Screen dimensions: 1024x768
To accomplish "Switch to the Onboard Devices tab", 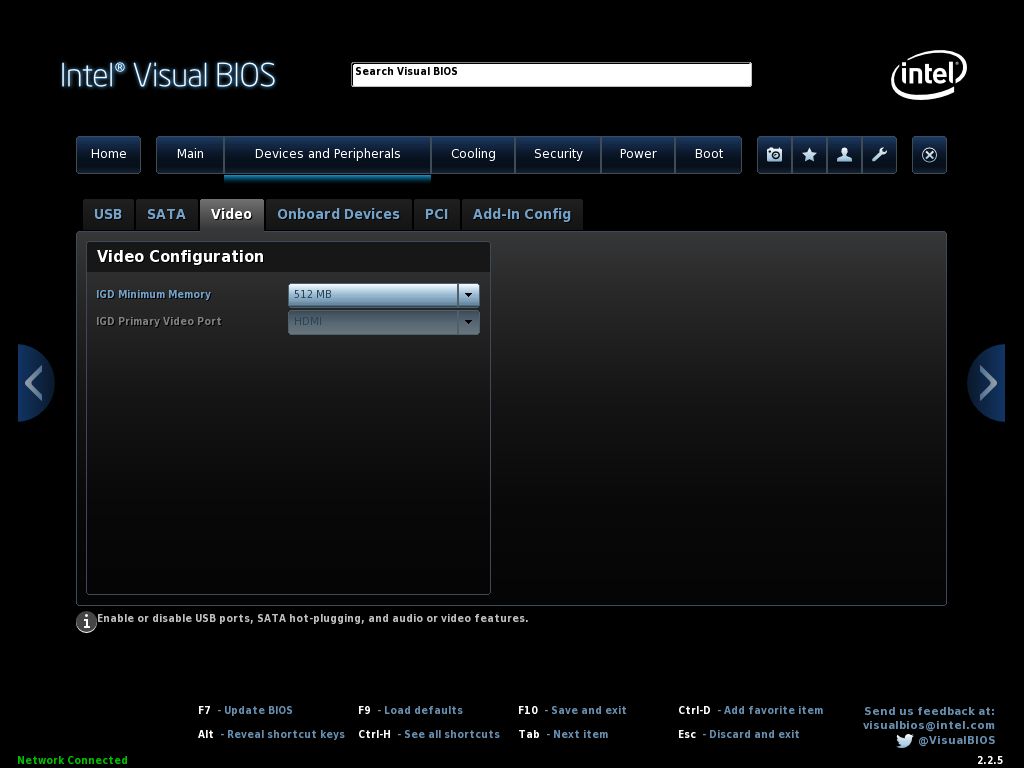I will (338, 214).
